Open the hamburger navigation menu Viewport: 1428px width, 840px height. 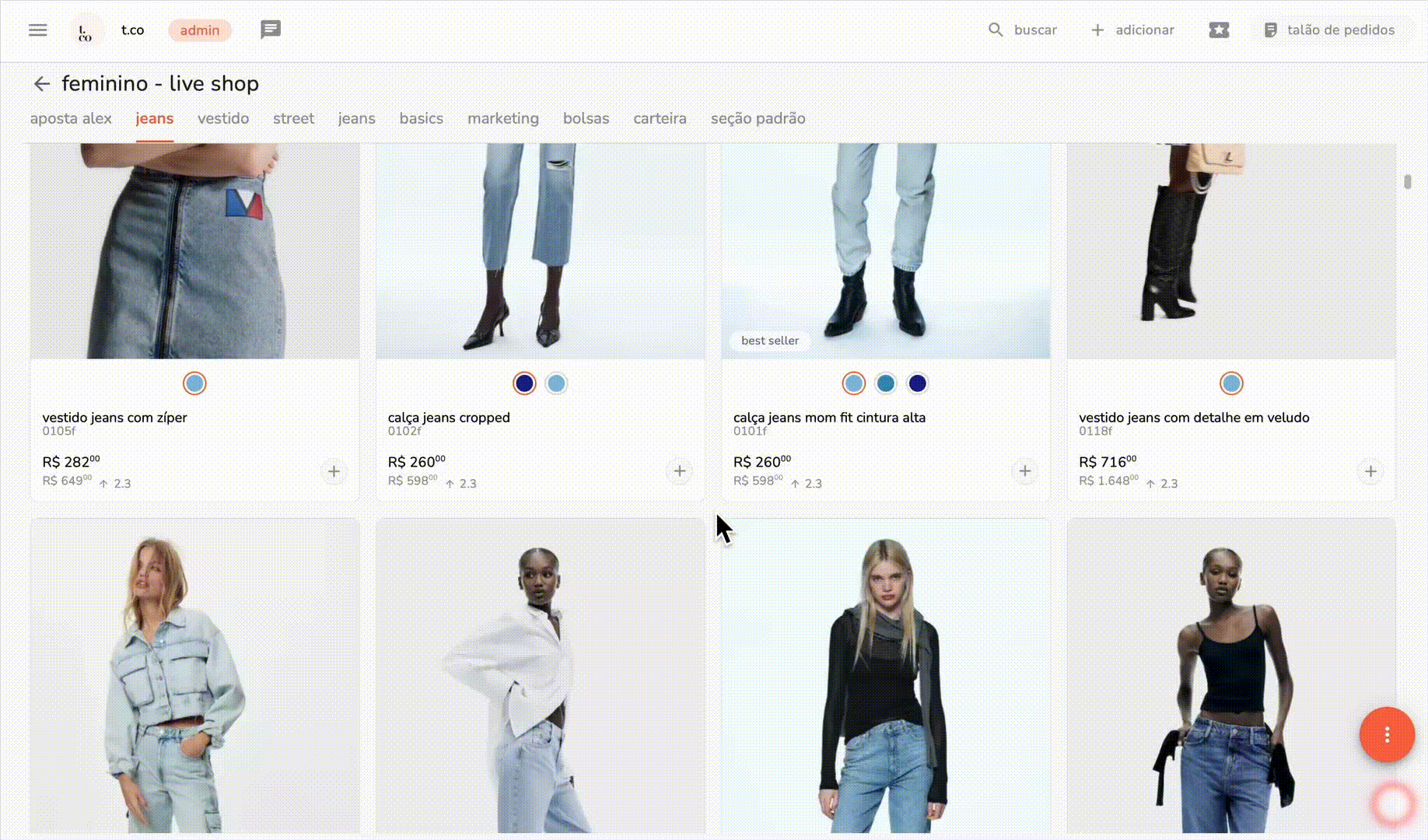pyautogui.click(x=37, y=30)
